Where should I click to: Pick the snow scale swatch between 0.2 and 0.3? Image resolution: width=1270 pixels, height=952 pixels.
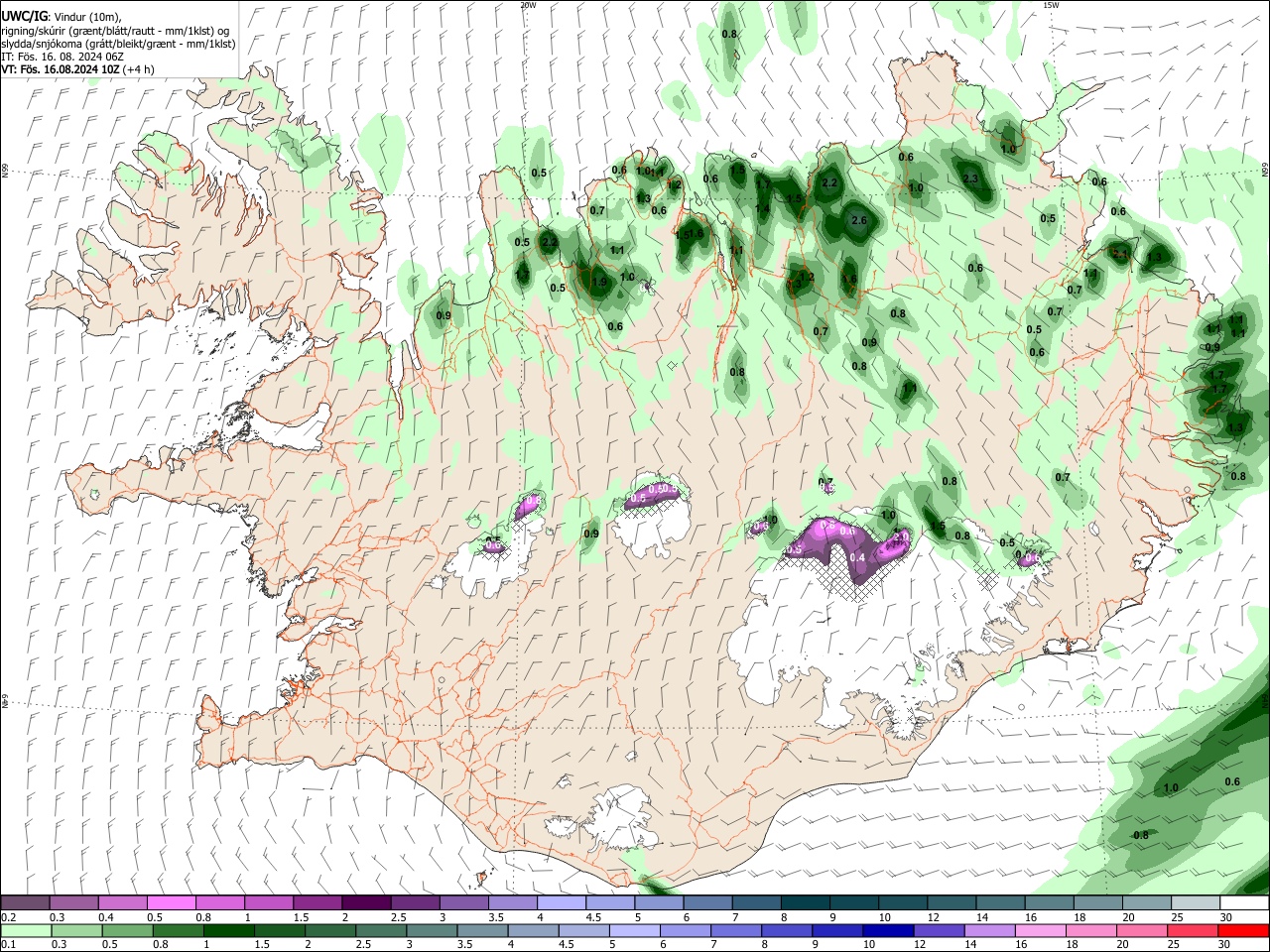pyautogui.click(x=25, y=902)
